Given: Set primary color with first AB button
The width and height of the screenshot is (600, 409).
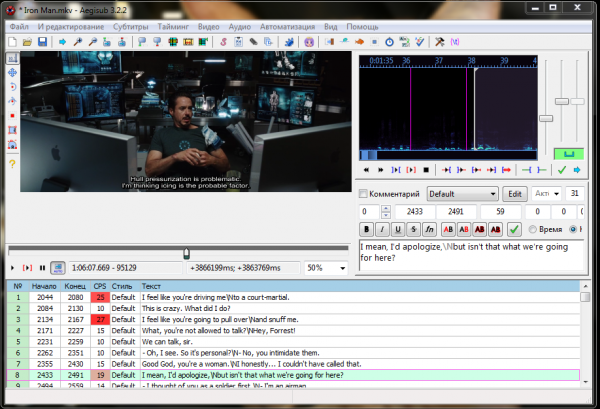Looking at the screenshot, I should (448, 229).
